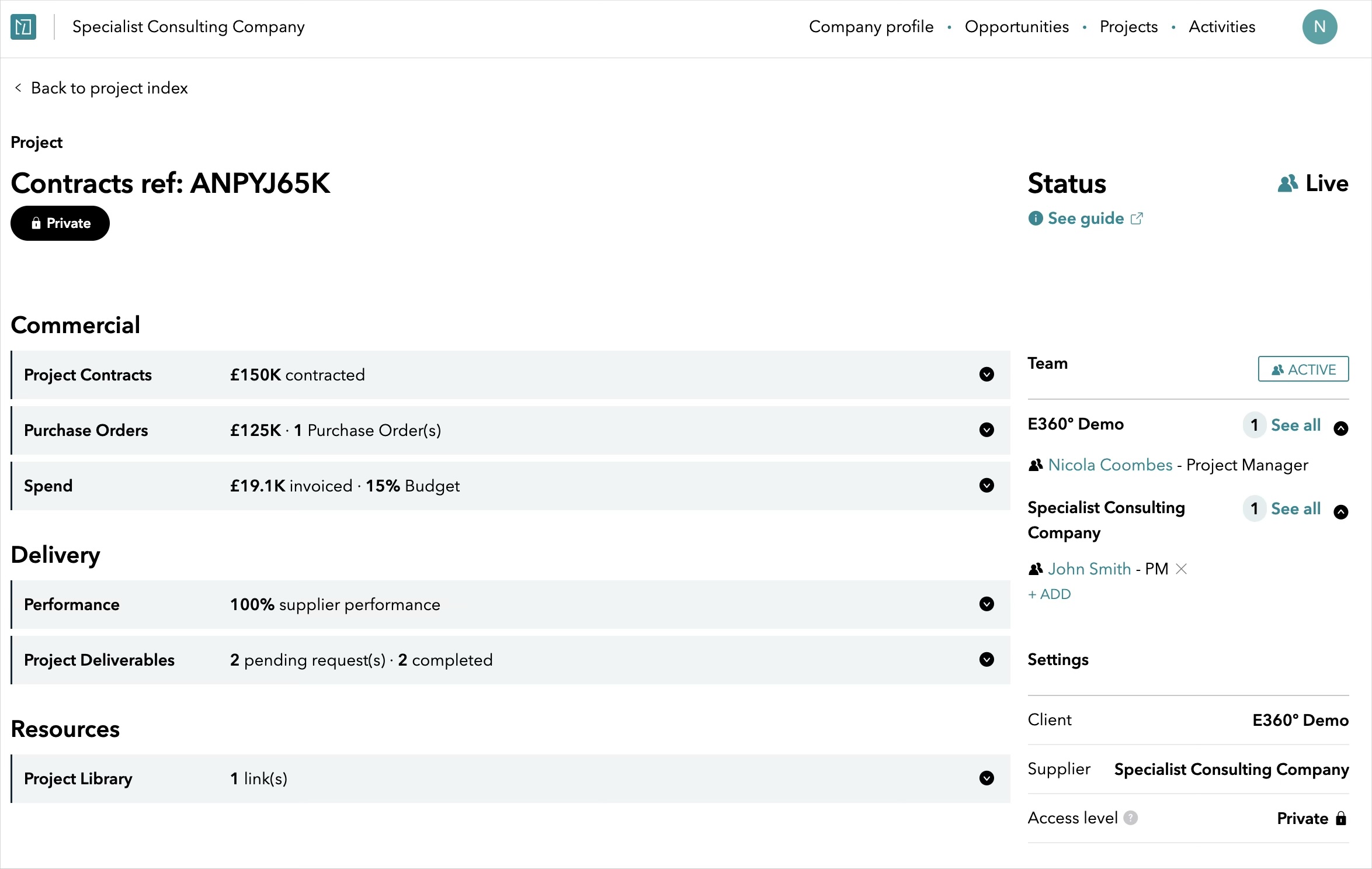Expand the Project Deliverables row
The image size is (1372, 869).
click(987, 660)
